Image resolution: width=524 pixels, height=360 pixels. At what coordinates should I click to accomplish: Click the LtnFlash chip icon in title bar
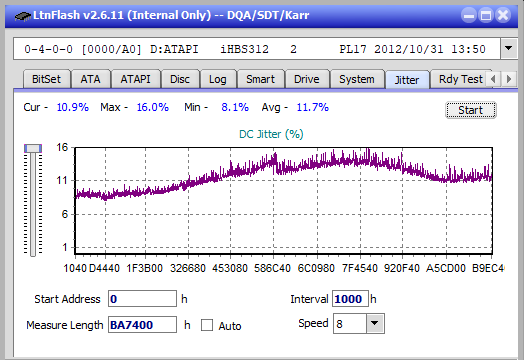click(x=23, y=16)
